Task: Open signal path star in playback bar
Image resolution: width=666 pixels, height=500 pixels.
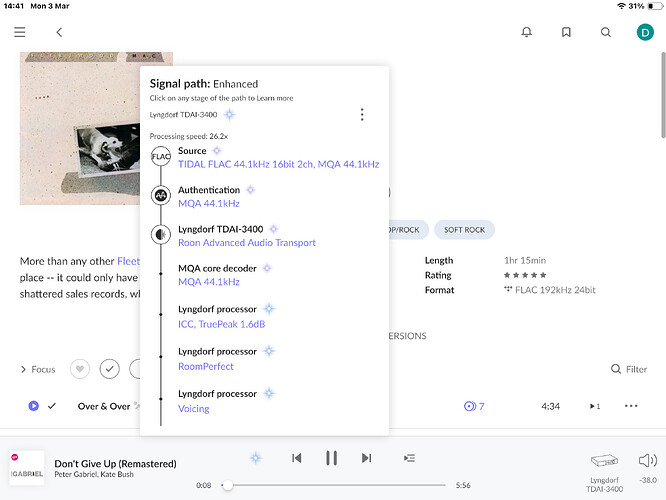Action: 255,458
